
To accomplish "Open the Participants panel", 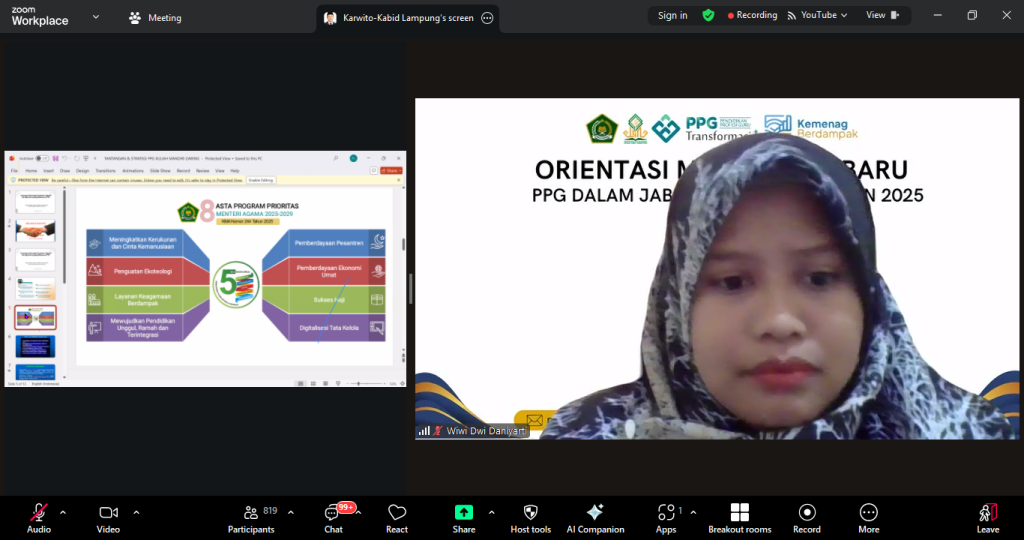I will point(250,517).
